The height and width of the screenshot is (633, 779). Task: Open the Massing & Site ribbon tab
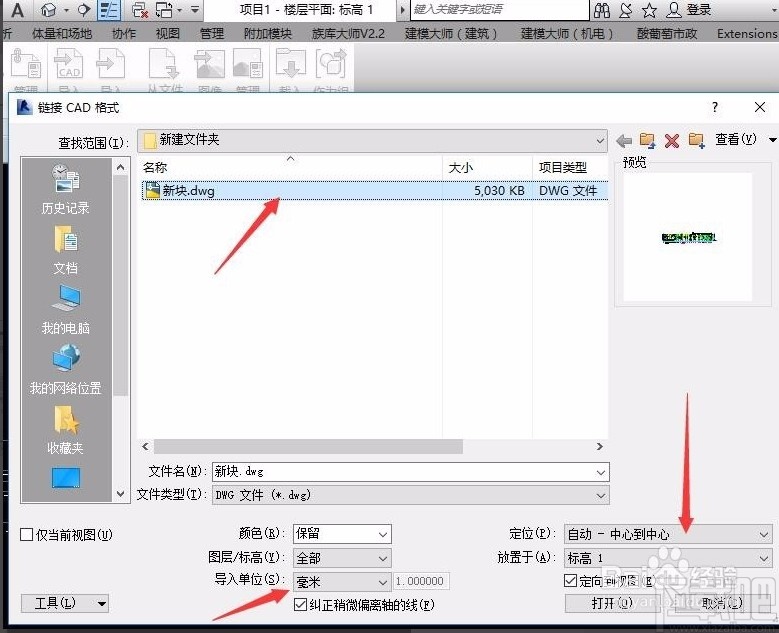(x=62, y=34)
